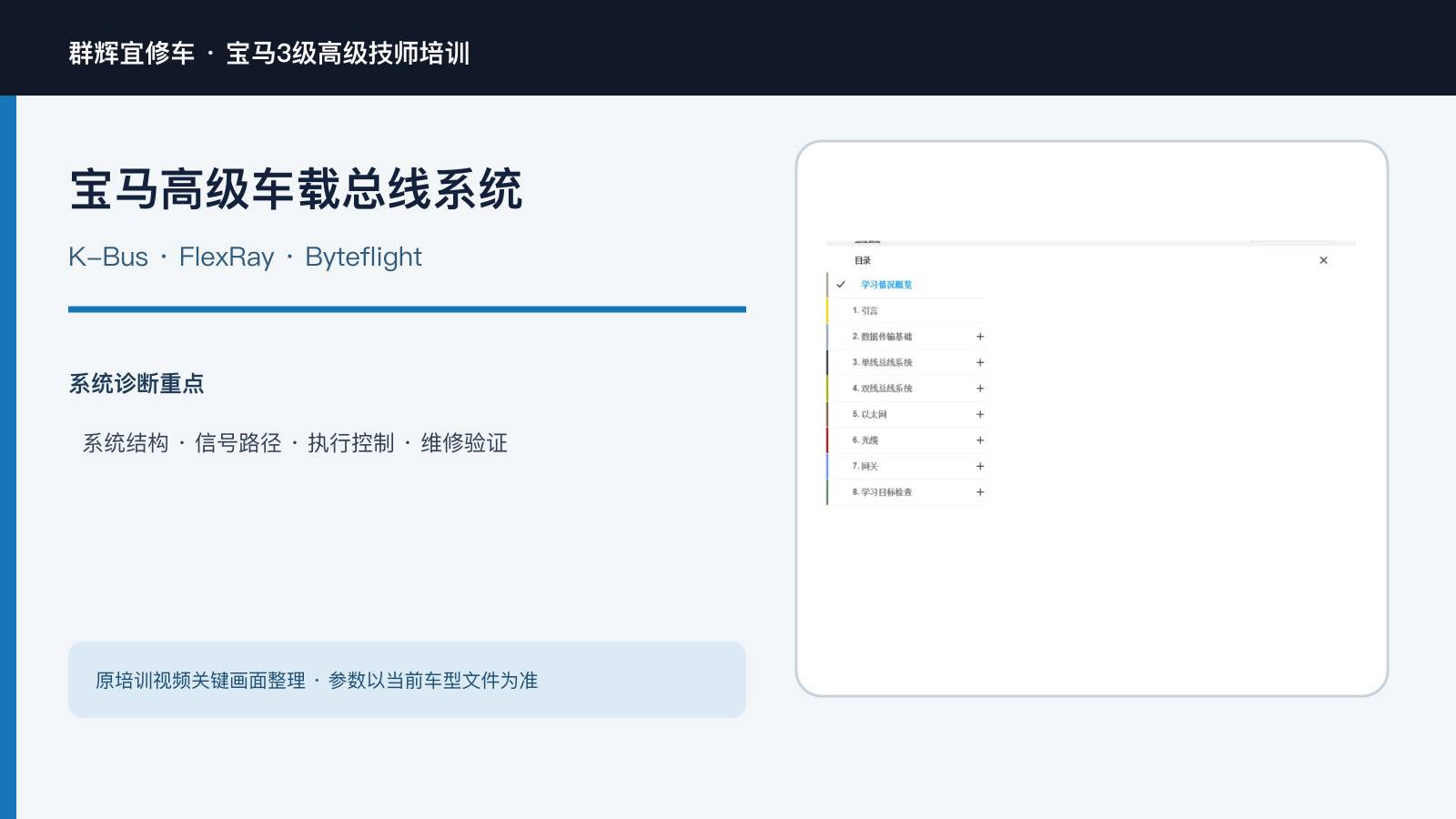Expand the 8. 学习目标检查 chapter with plus
1456x819 pixels.
coord(980,492)
